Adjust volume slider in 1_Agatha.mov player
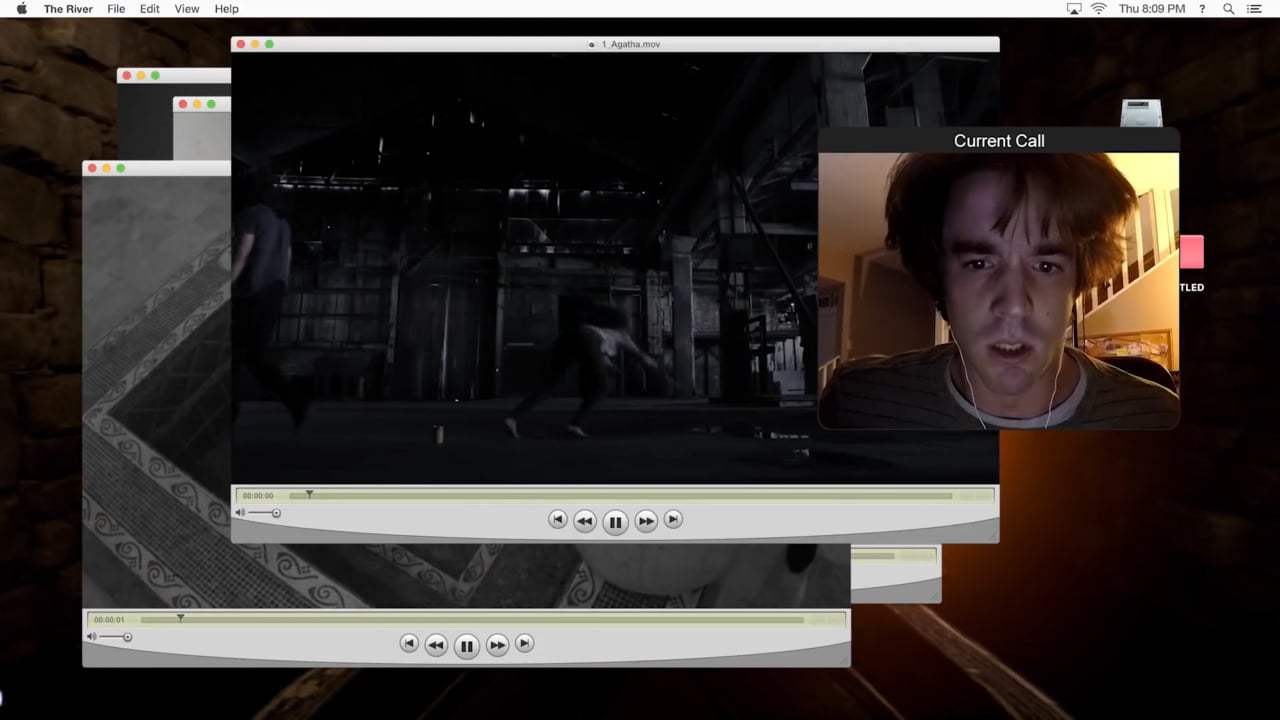This screenshot has height=720, width=1280. 264,513
